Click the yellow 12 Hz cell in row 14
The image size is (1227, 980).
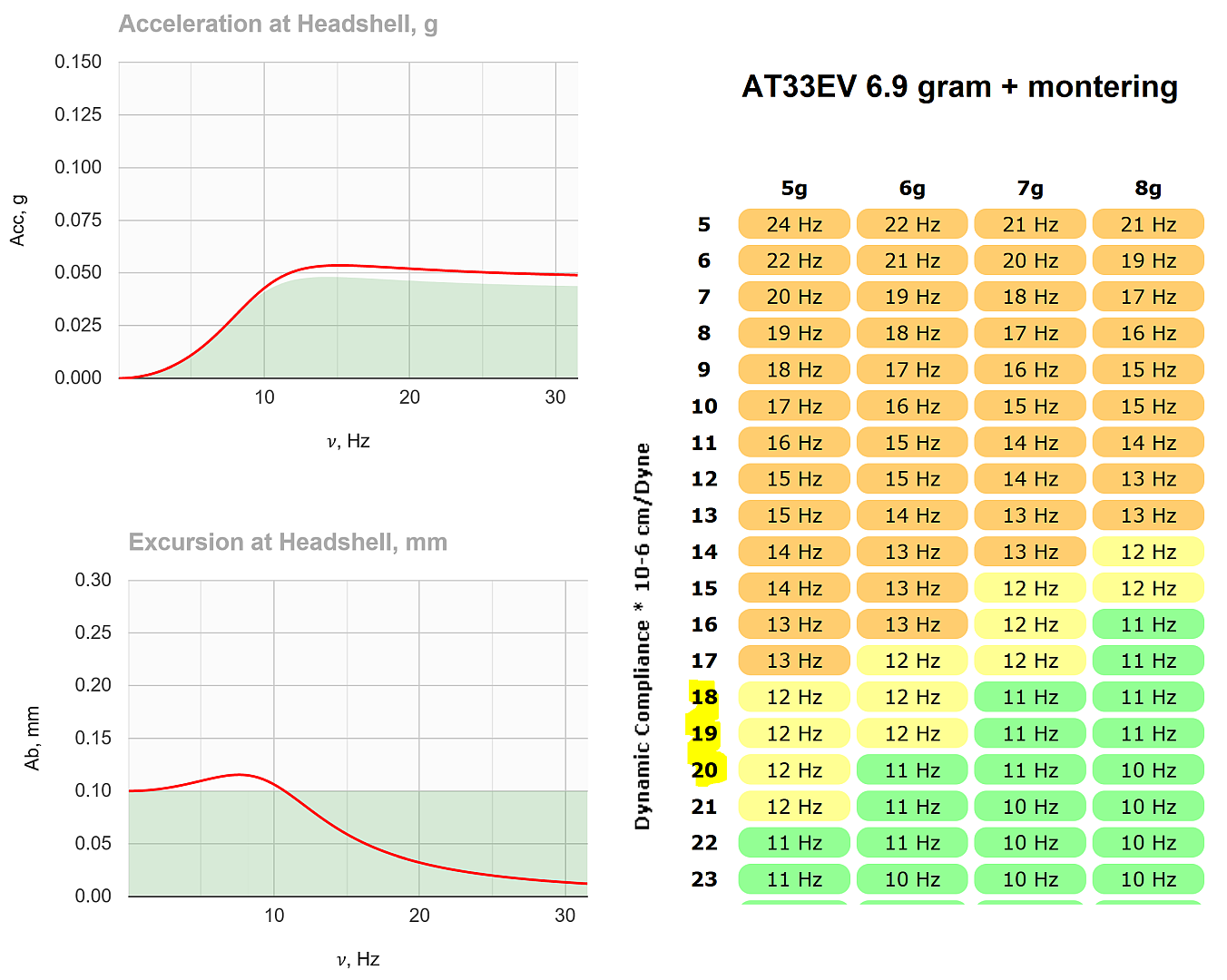(x=1148, y=551)
